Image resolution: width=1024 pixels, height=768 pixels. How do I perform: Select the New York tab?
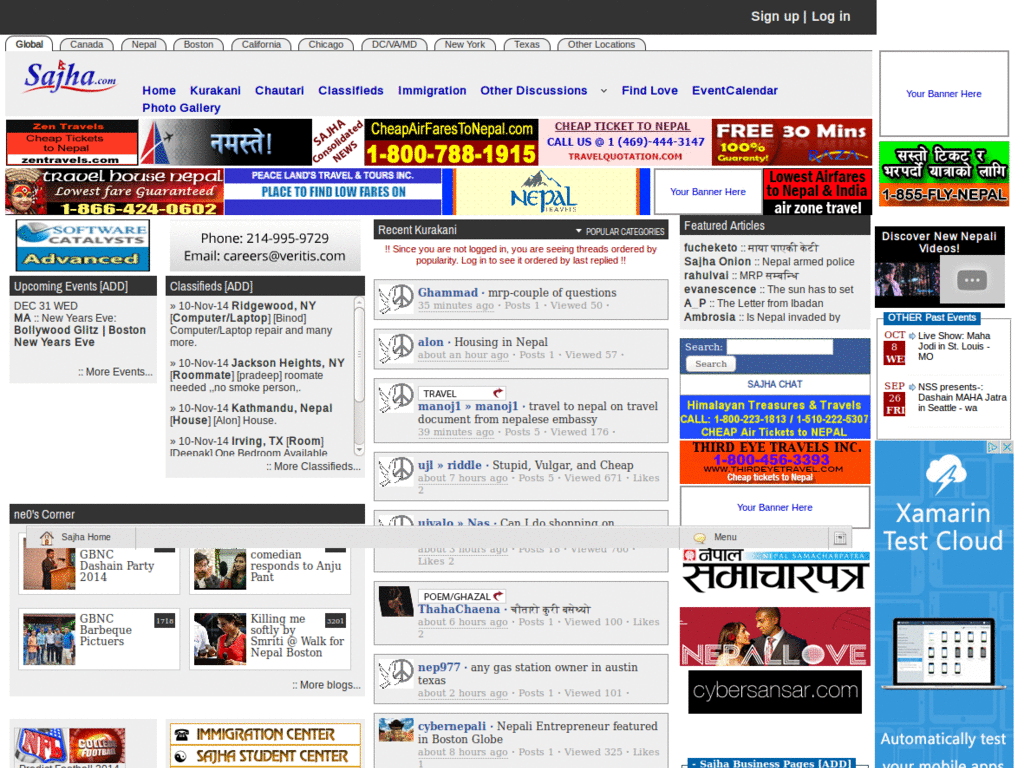point(464,44)
